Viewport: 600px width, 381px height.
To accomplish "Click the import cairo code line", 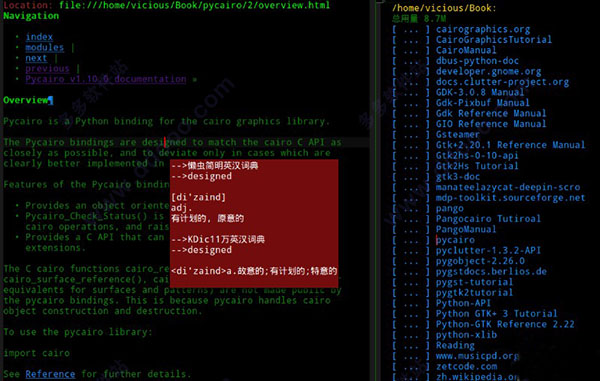I will [36, 353].
